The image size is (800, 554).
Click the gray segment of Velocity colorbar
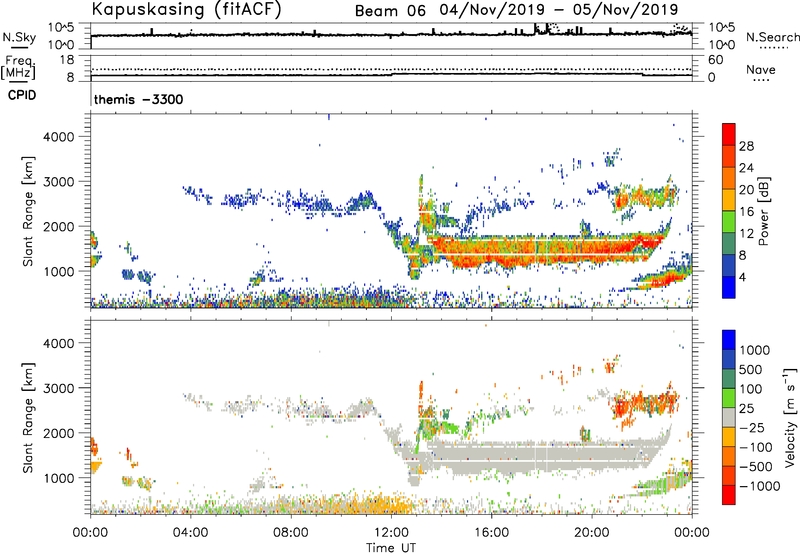click(729, 417)
